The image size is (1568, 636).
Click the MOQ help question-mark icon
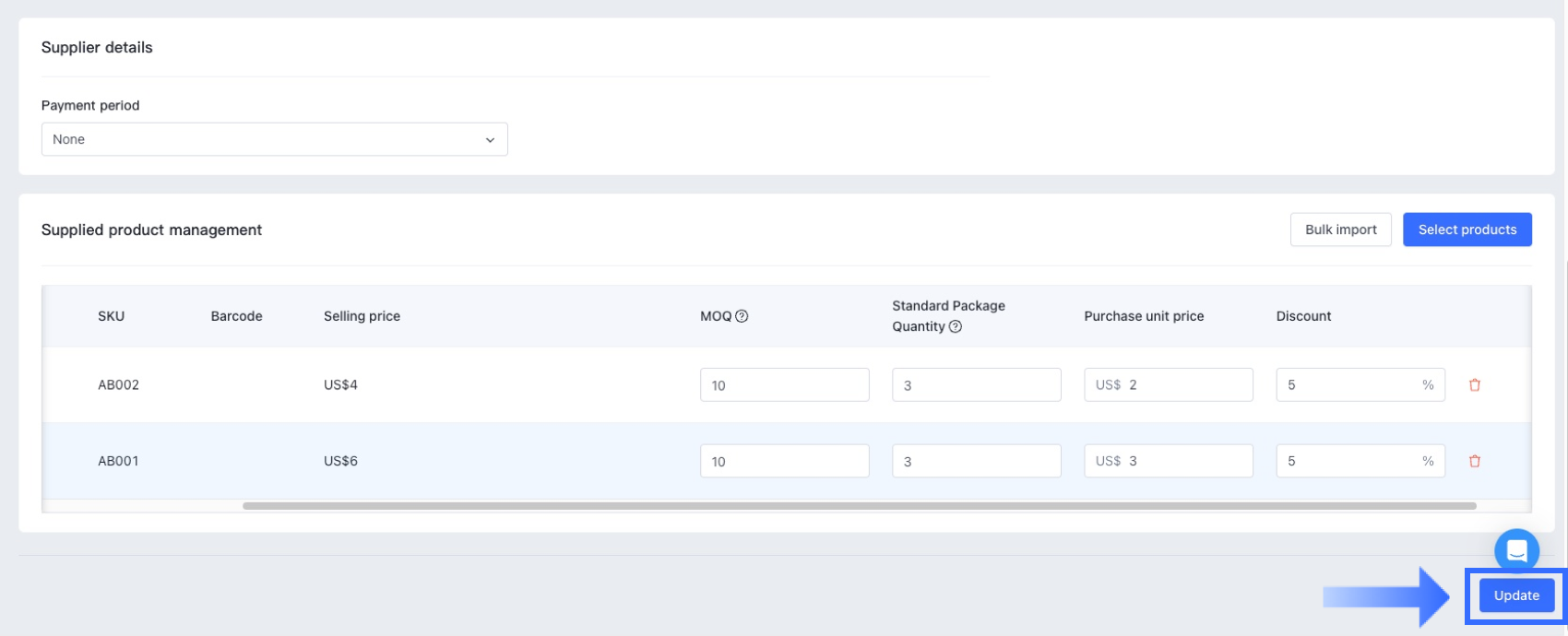(742, 316)
